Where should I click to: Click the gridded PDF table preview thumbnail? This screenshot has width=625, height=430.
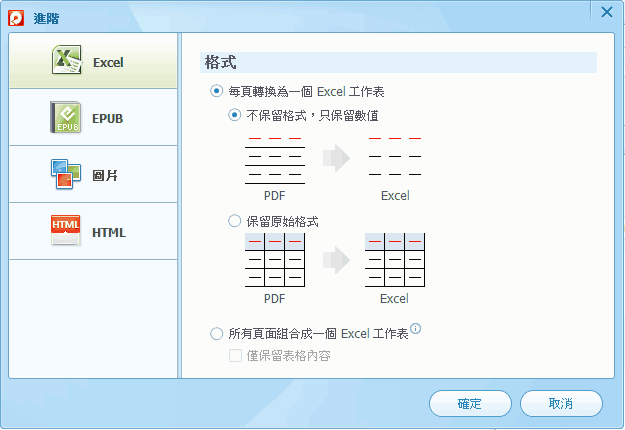[275, 260]
